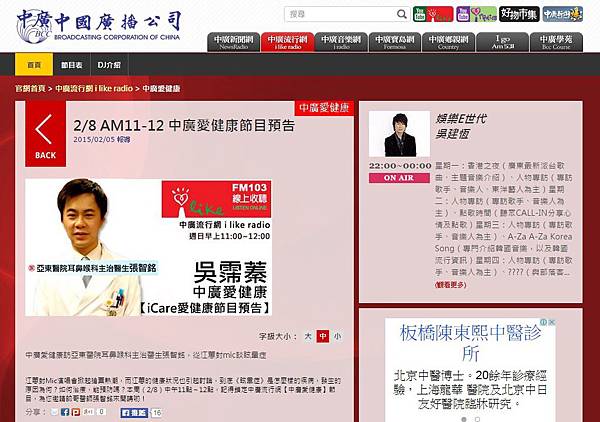This screenshot has height=422, width=600.
Task: Click into the search input field
Action: point(341,14)
